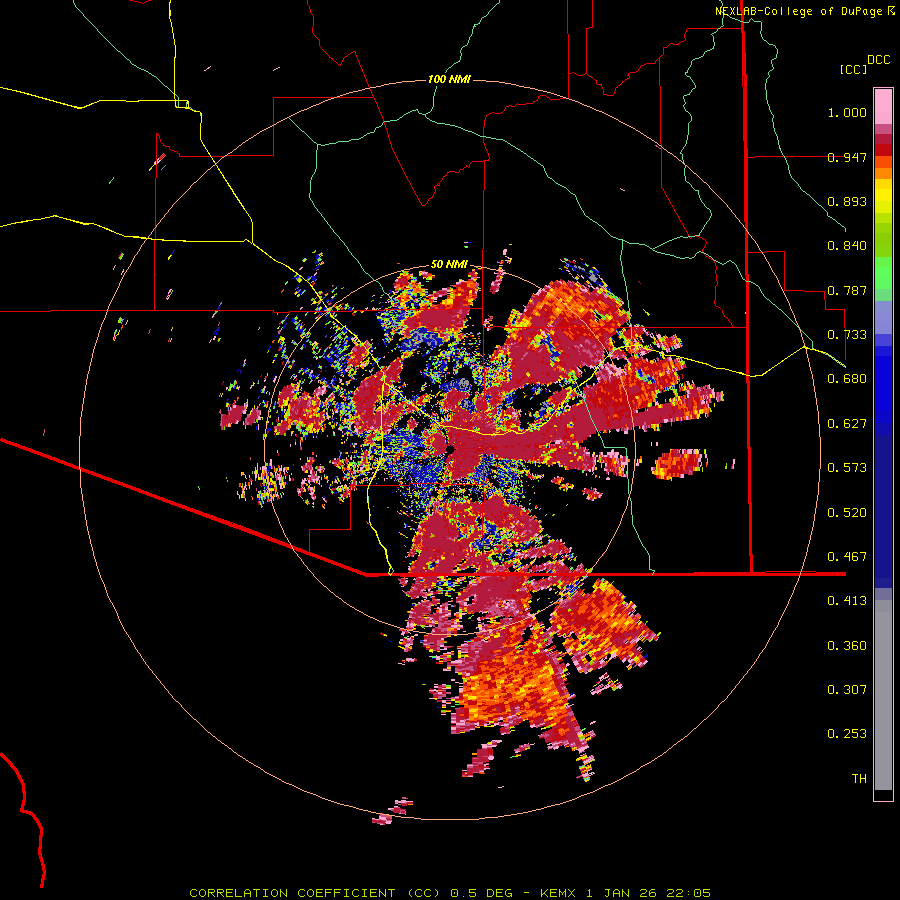Click the 100 NMI range ring label
Screen dimensions: 900x900
(x=449, y=79)
